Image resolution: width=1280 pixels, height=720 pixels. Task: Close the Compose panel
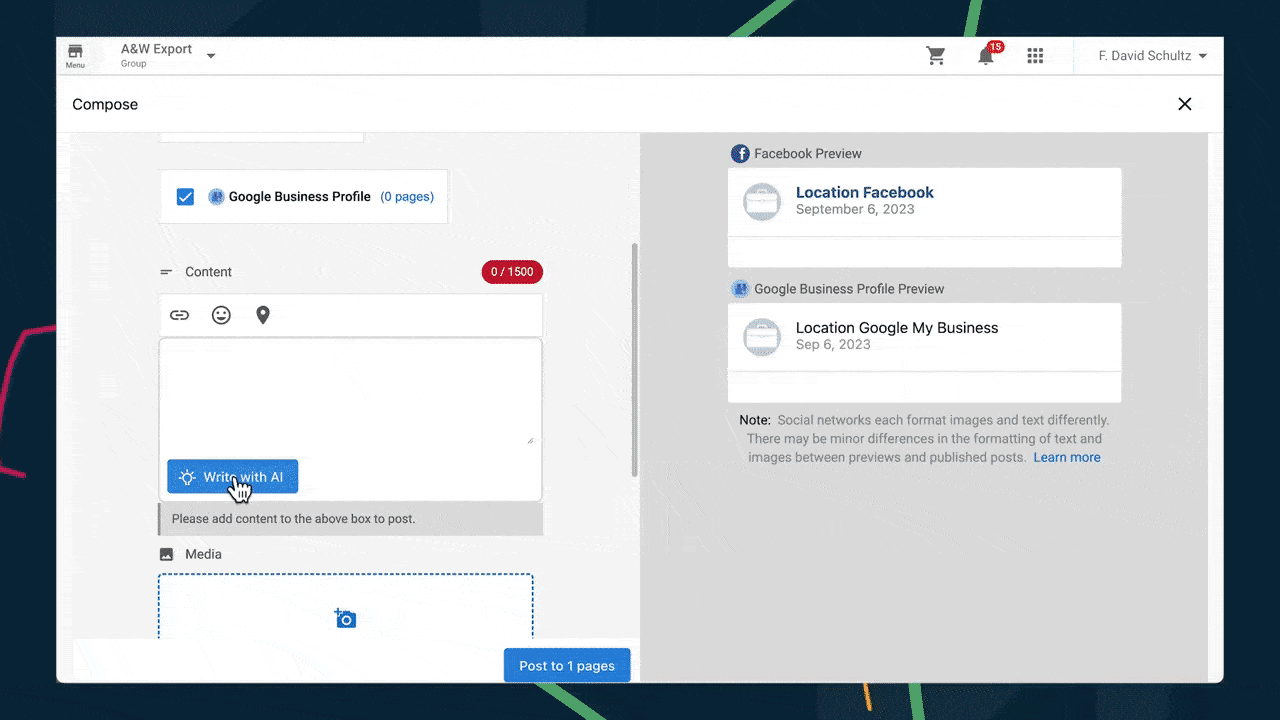[1185, 104]
